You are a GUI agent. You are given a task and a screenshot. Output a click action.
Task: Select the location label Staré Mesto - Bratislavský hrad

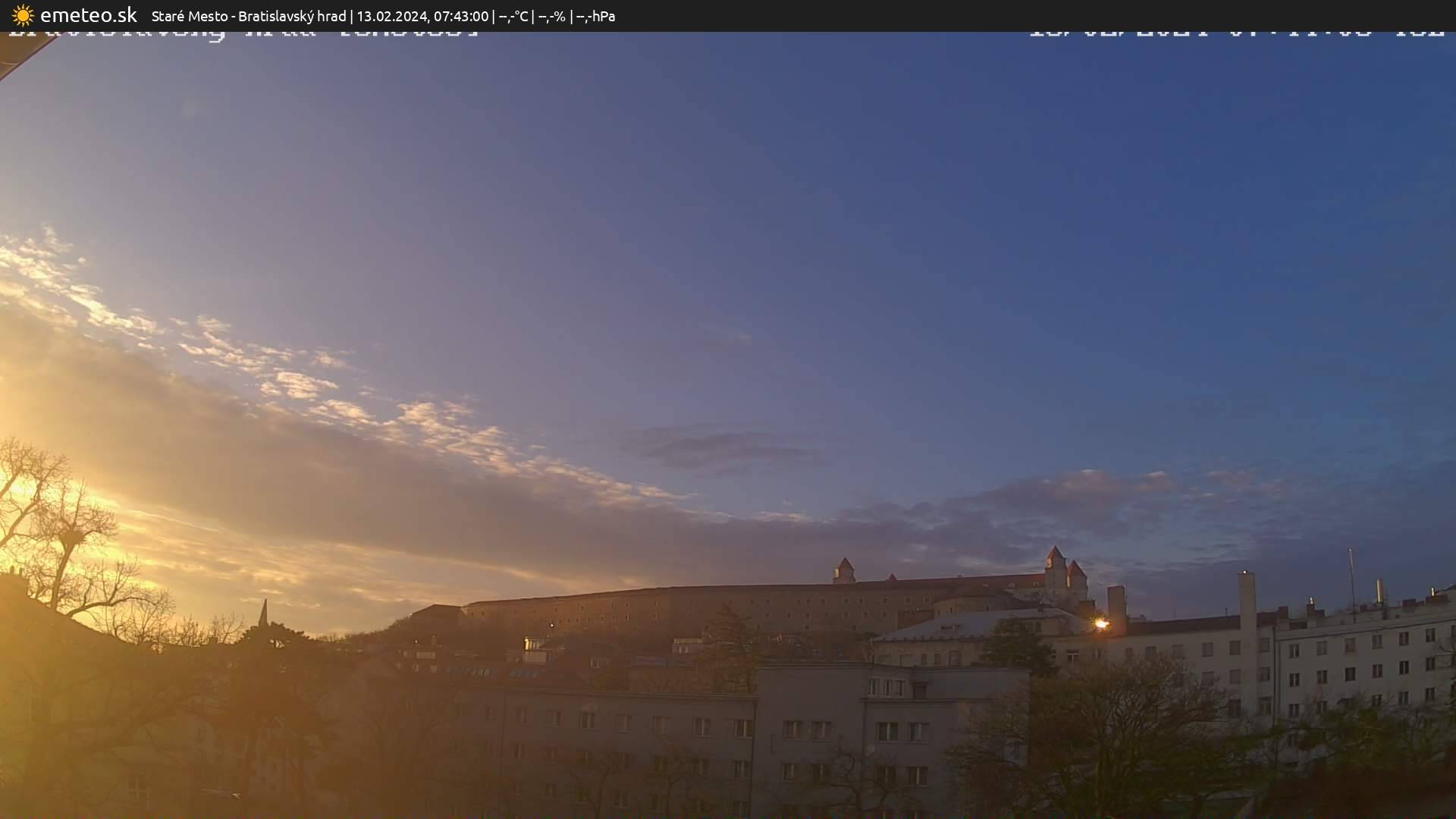(x=249, y=16)
